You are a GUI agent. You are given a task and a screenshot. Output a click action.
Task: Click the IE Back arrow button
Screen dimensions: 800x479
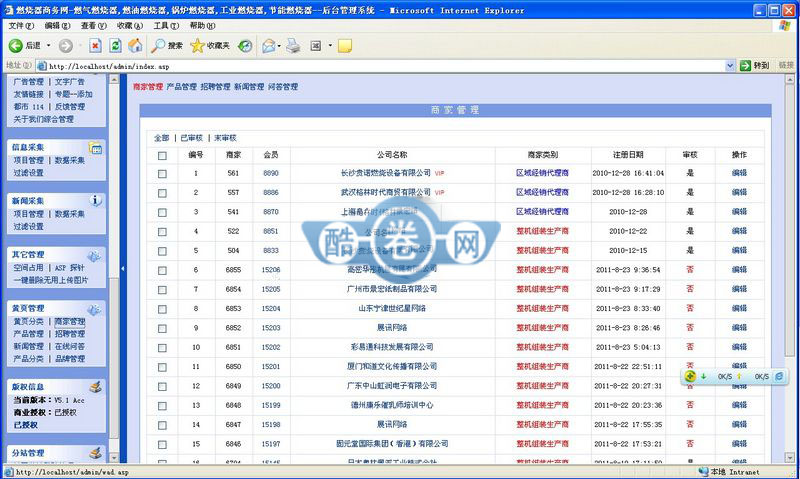pos(16,46)
